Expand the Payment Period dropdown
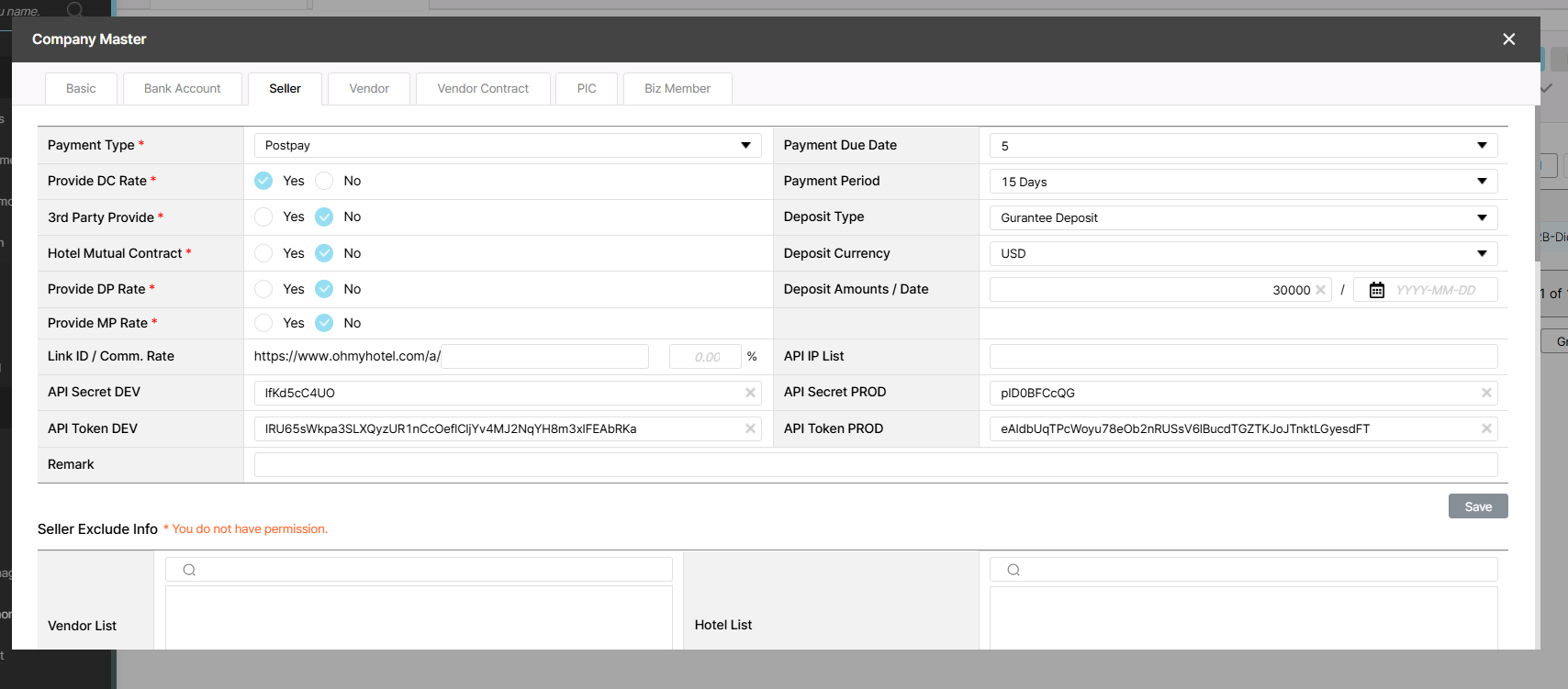This screenshot has width=1568, height=689. (1243, 182)
